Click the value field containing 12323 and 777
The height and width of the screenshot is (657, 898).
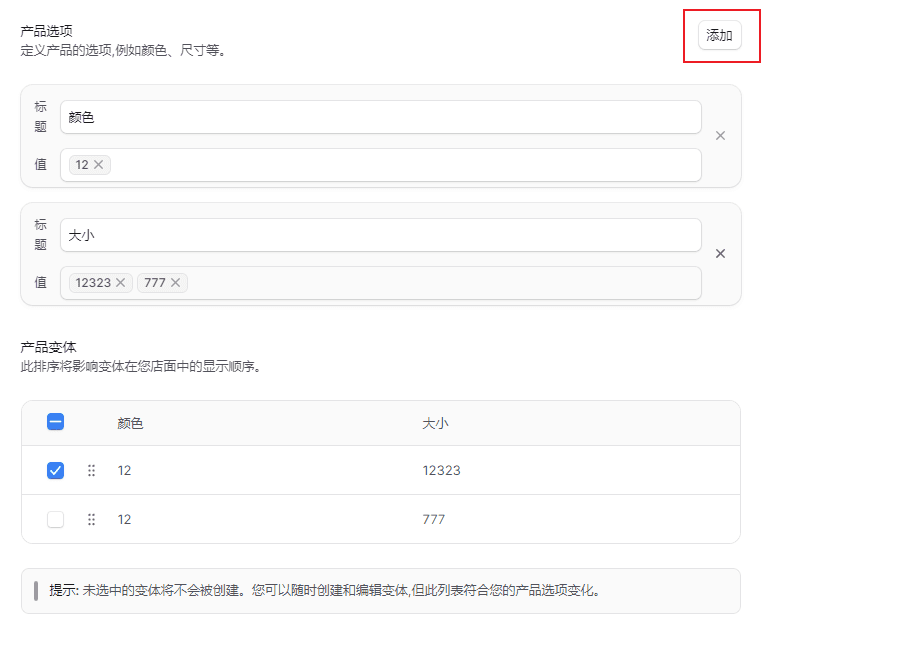(x=400, y=283)
